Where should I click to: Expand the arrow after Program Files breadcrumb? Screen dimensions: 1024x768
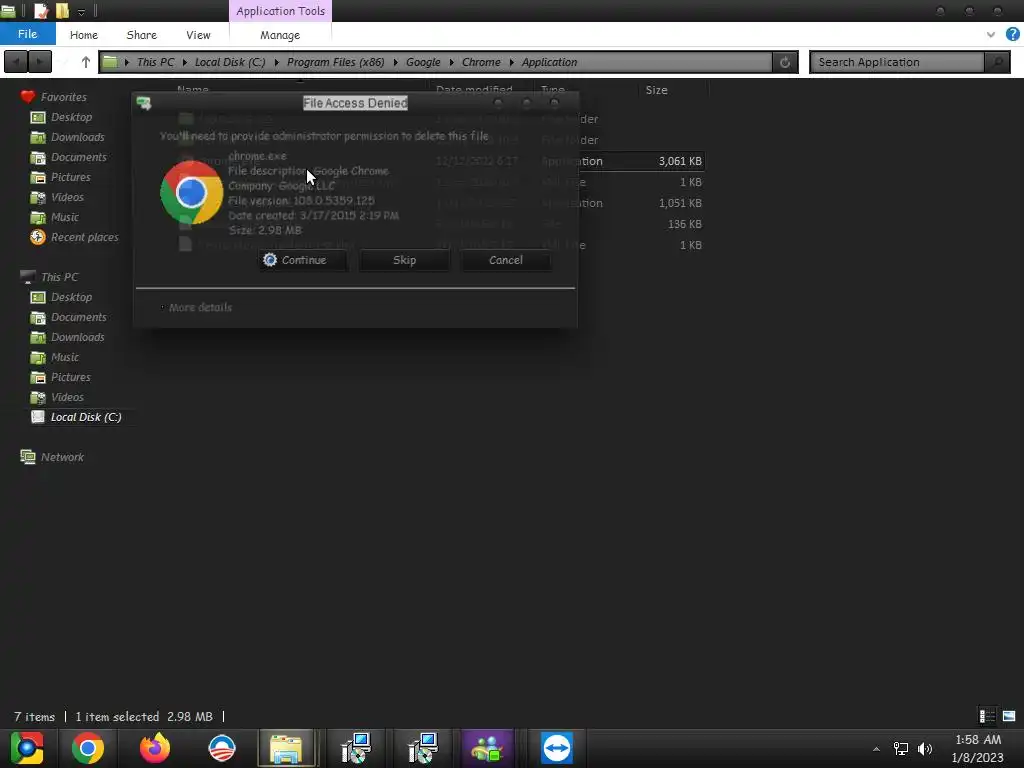pyautogui.click(x=395, y=62)
